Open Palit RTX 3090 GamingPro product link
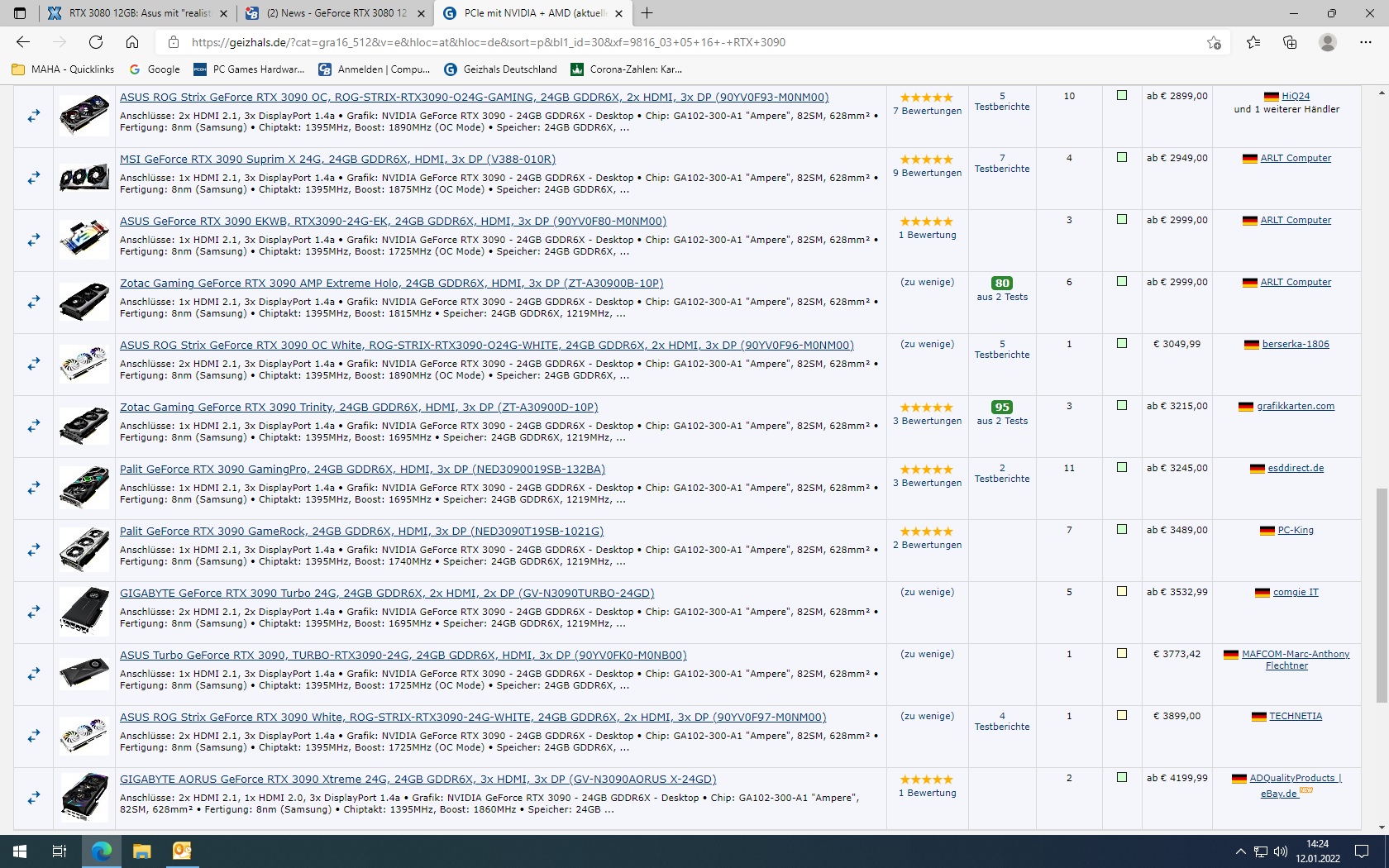The height and width of the screenshot is (868, 1389). click(362, 469)
